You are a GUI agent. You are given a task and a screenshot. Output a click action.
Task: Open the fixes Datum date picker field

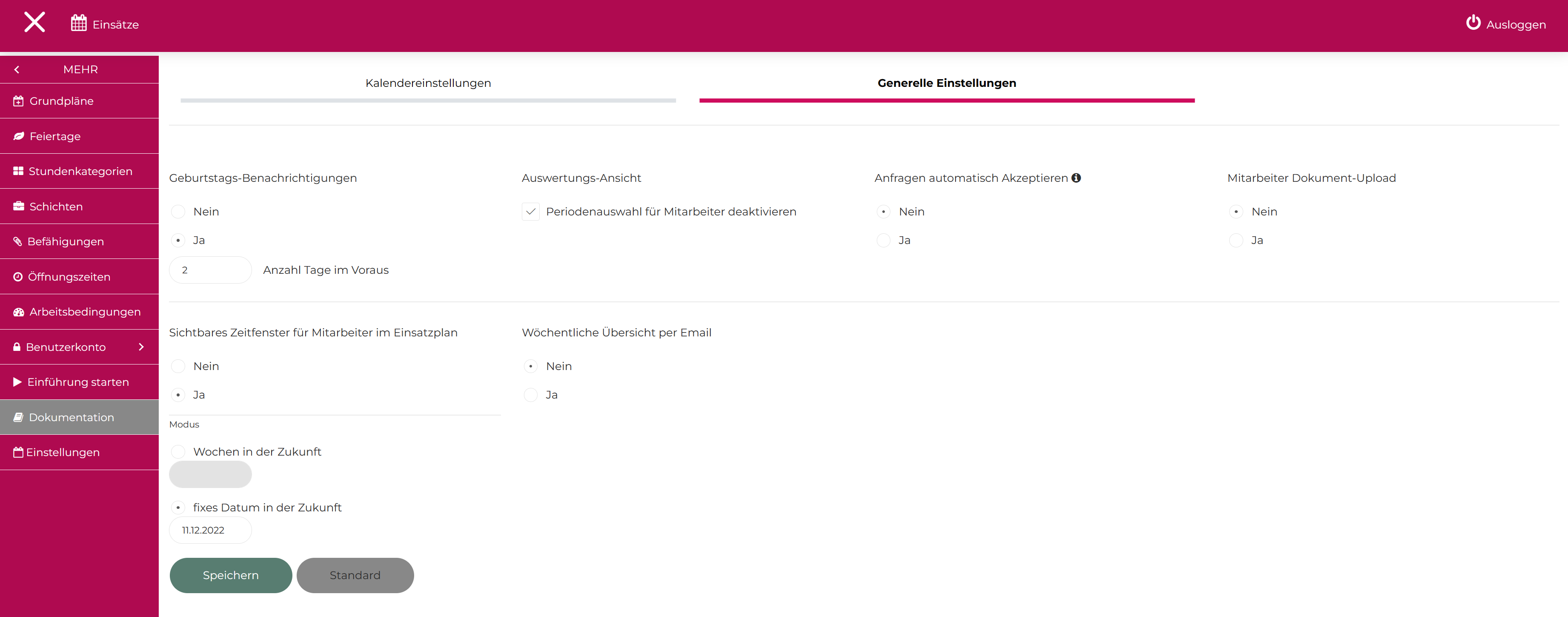point(210,531)
